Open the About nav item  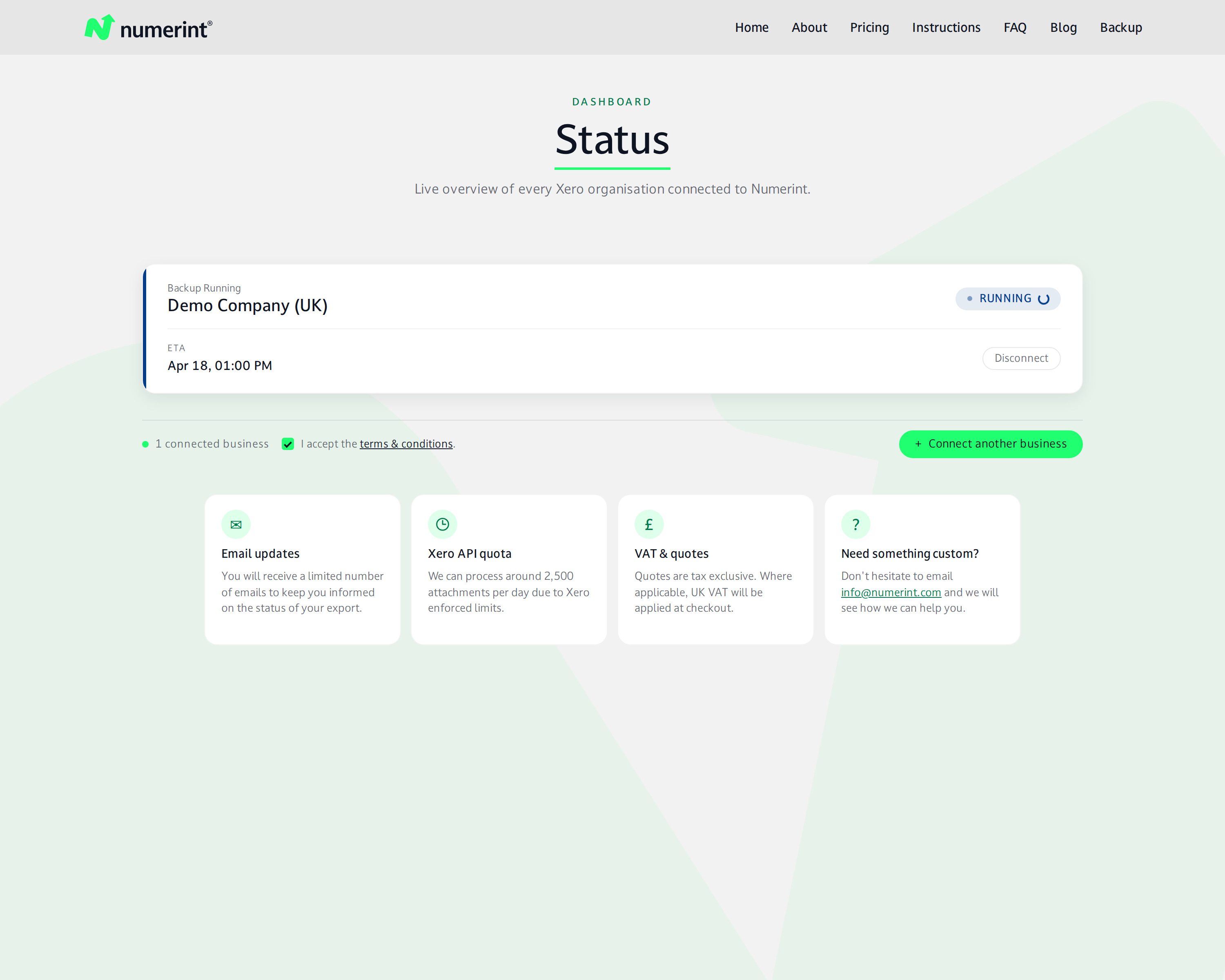click(809, 27)
